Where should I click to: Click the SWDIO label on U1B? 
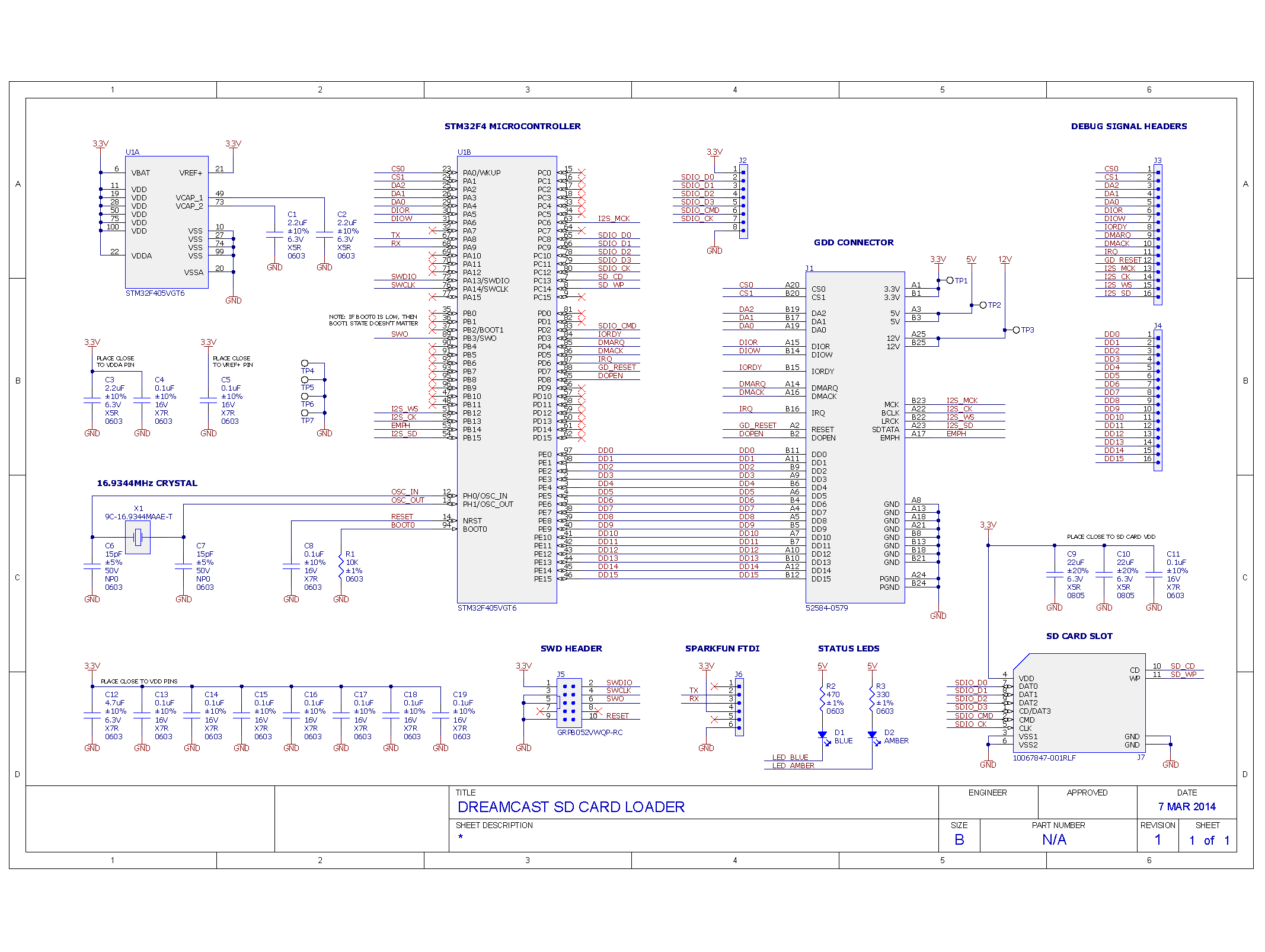403,277
